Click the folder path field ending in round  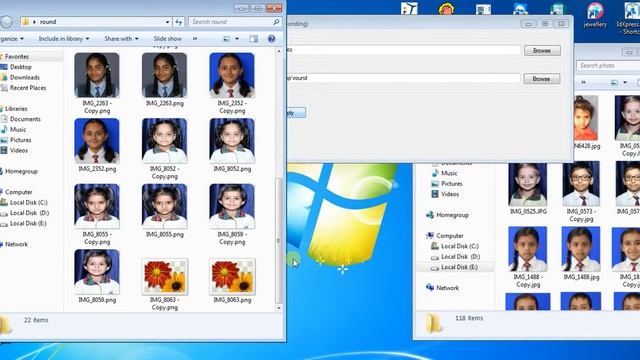tap(404, 78)
